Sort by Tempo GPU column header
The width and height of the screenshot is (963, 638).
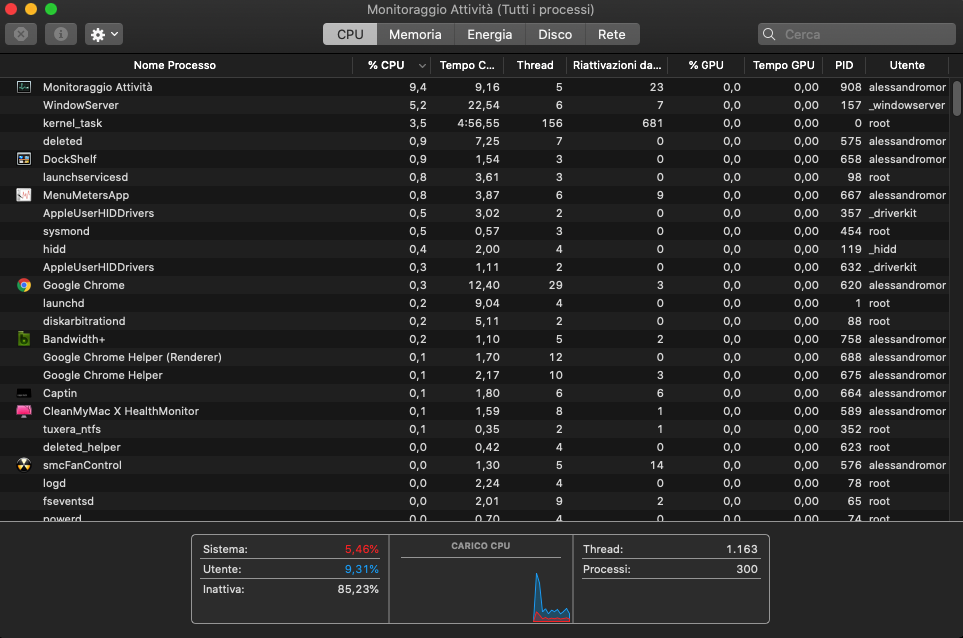point(784,65)
